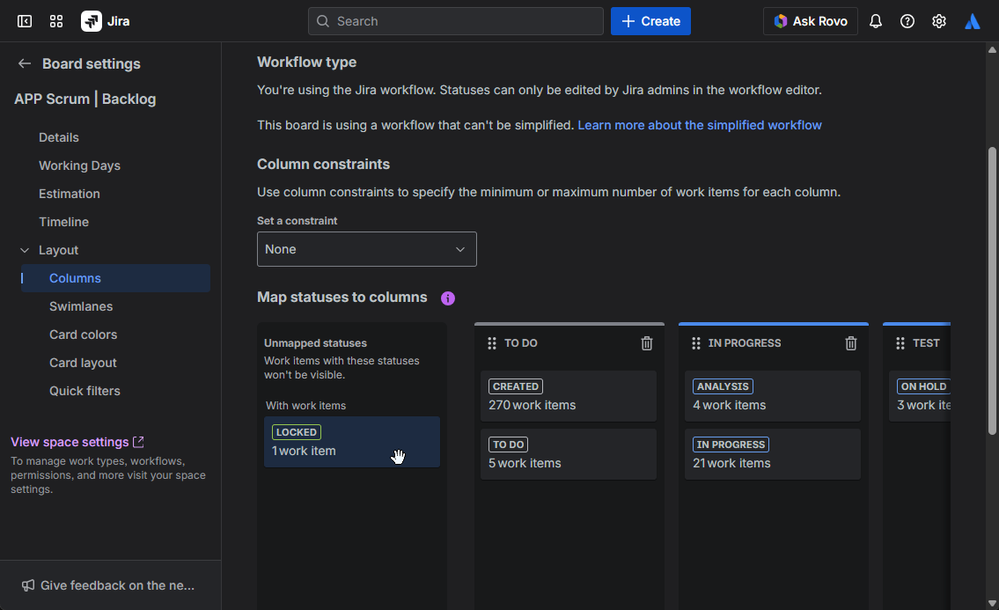The height and width of the screenshot is (610, 999).
Task: Open Timeline settings
Action: coord(64,222)
